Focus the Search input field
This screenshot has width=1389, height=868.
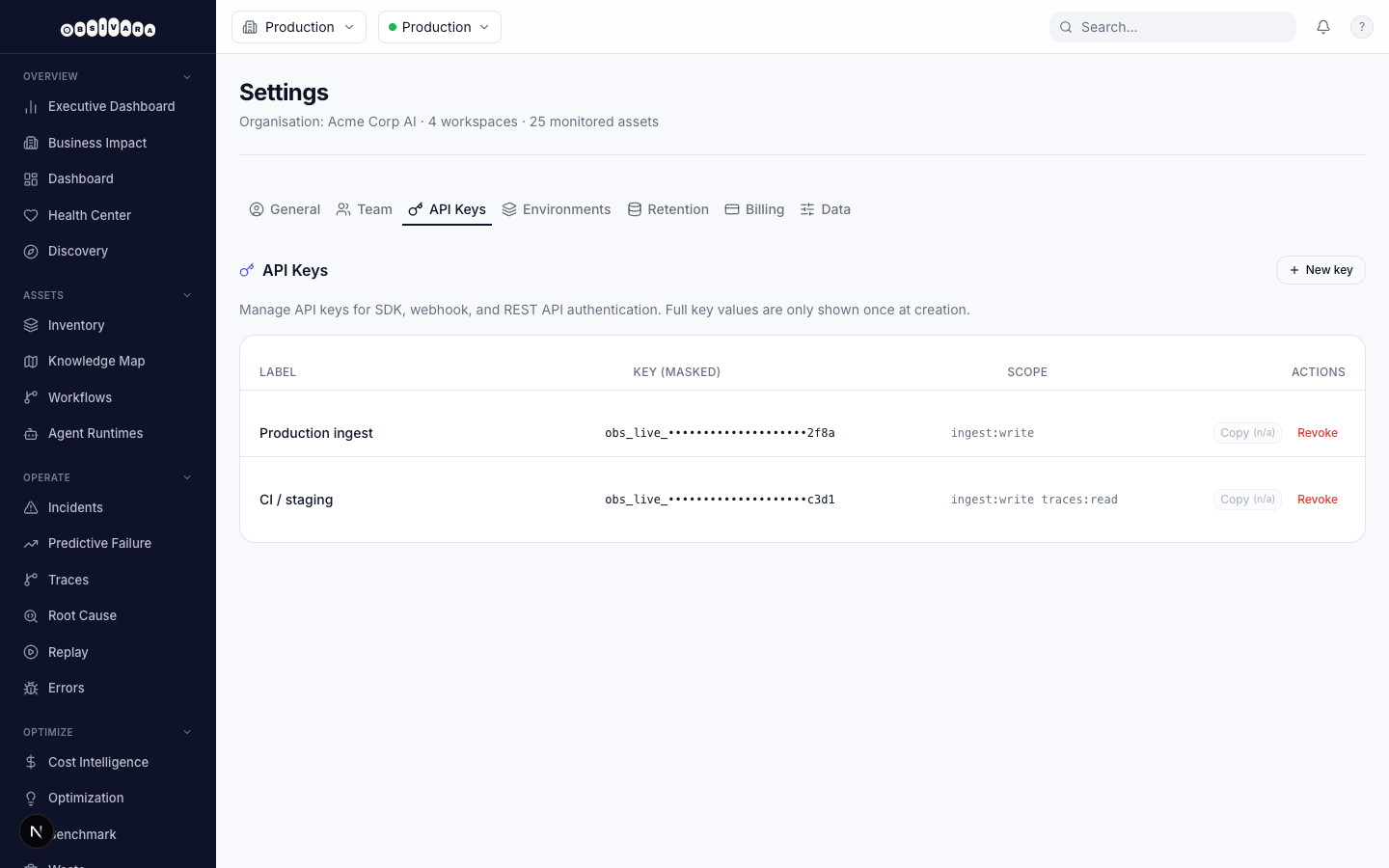click(x=1173, y=27)
